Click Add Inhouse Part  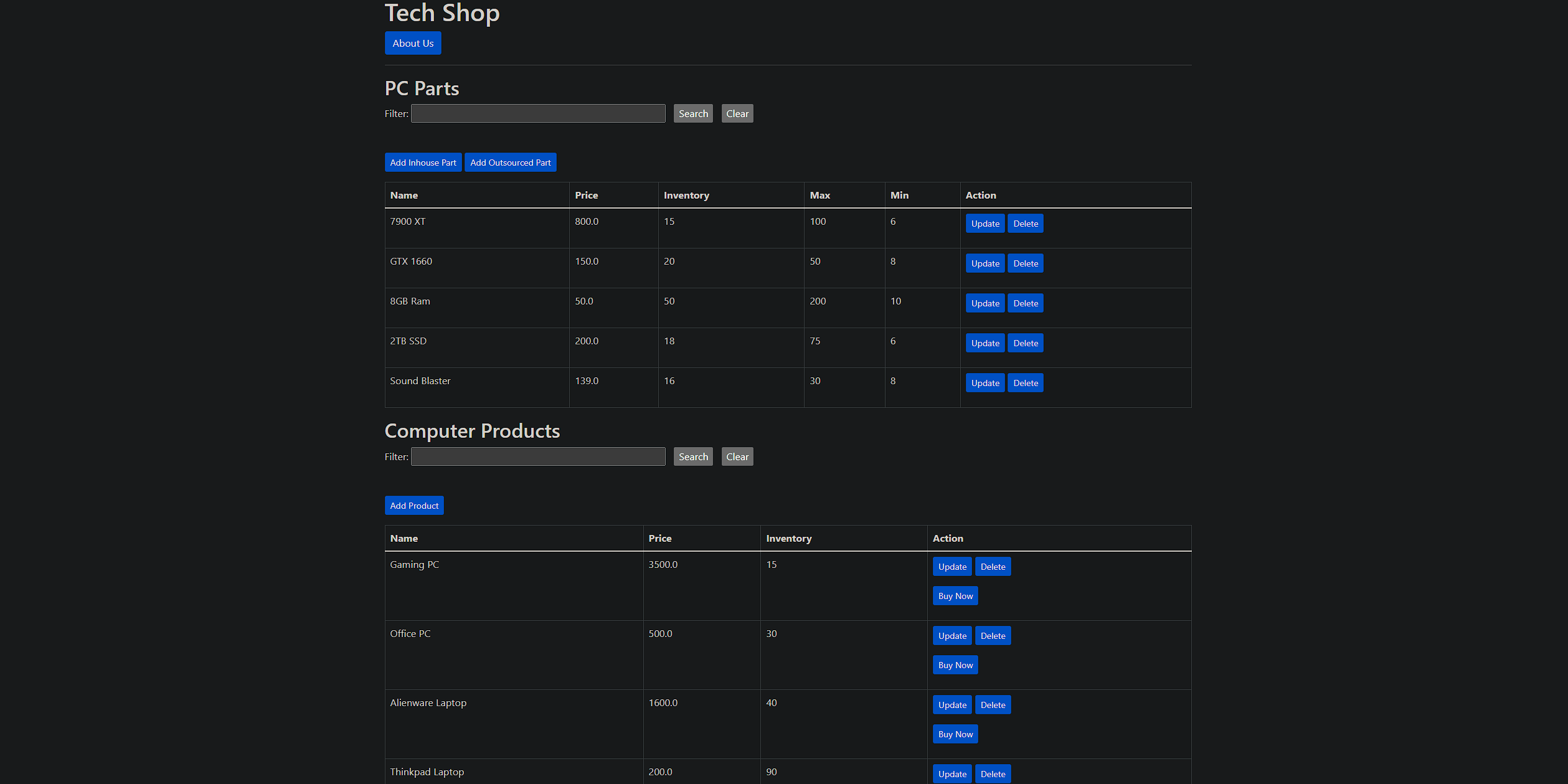tap(423, 162)
